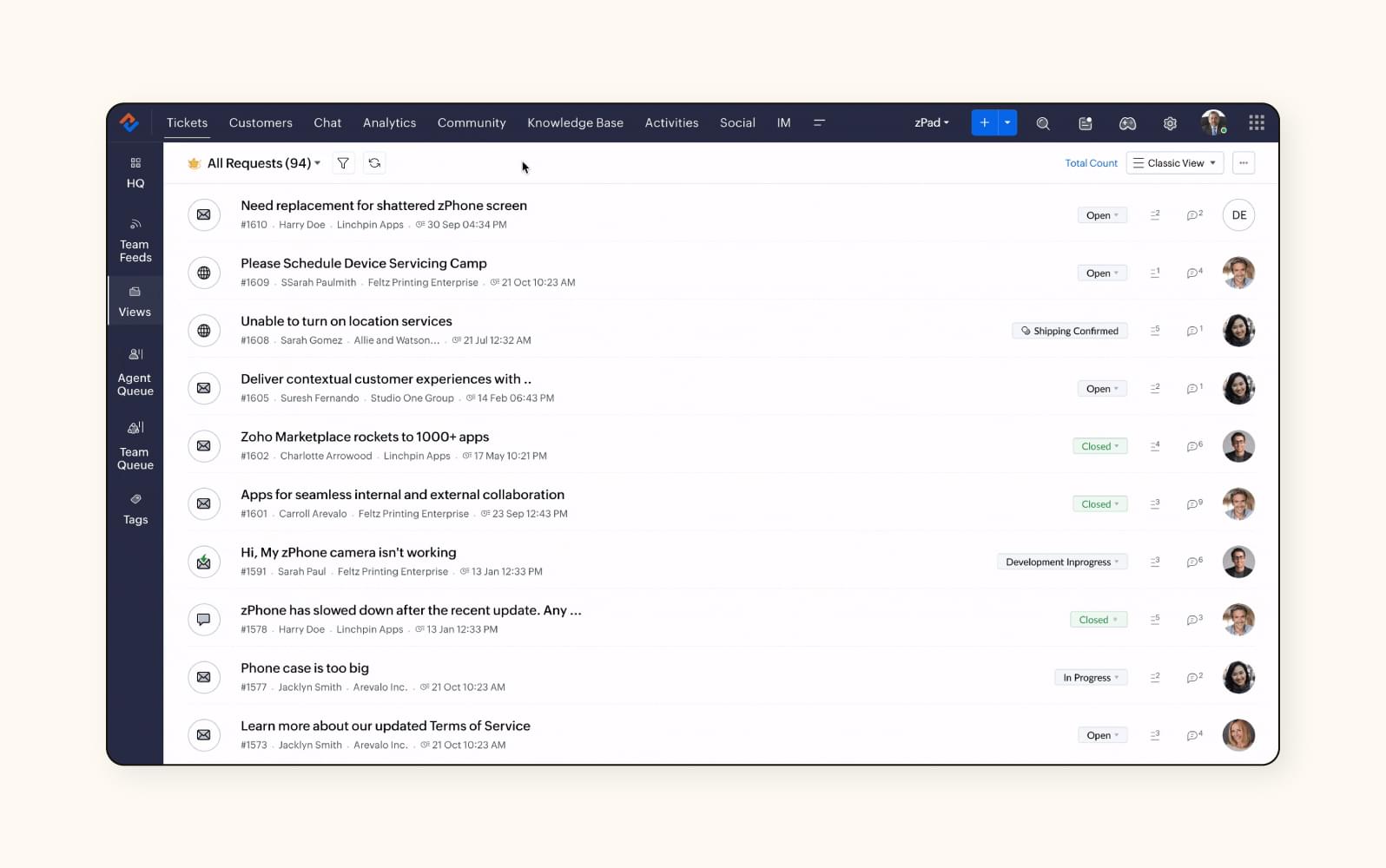Open ticket Need replacement for shattered zPhone screen
Viewport: 1386px width, 868px height.
pos(384,206)
